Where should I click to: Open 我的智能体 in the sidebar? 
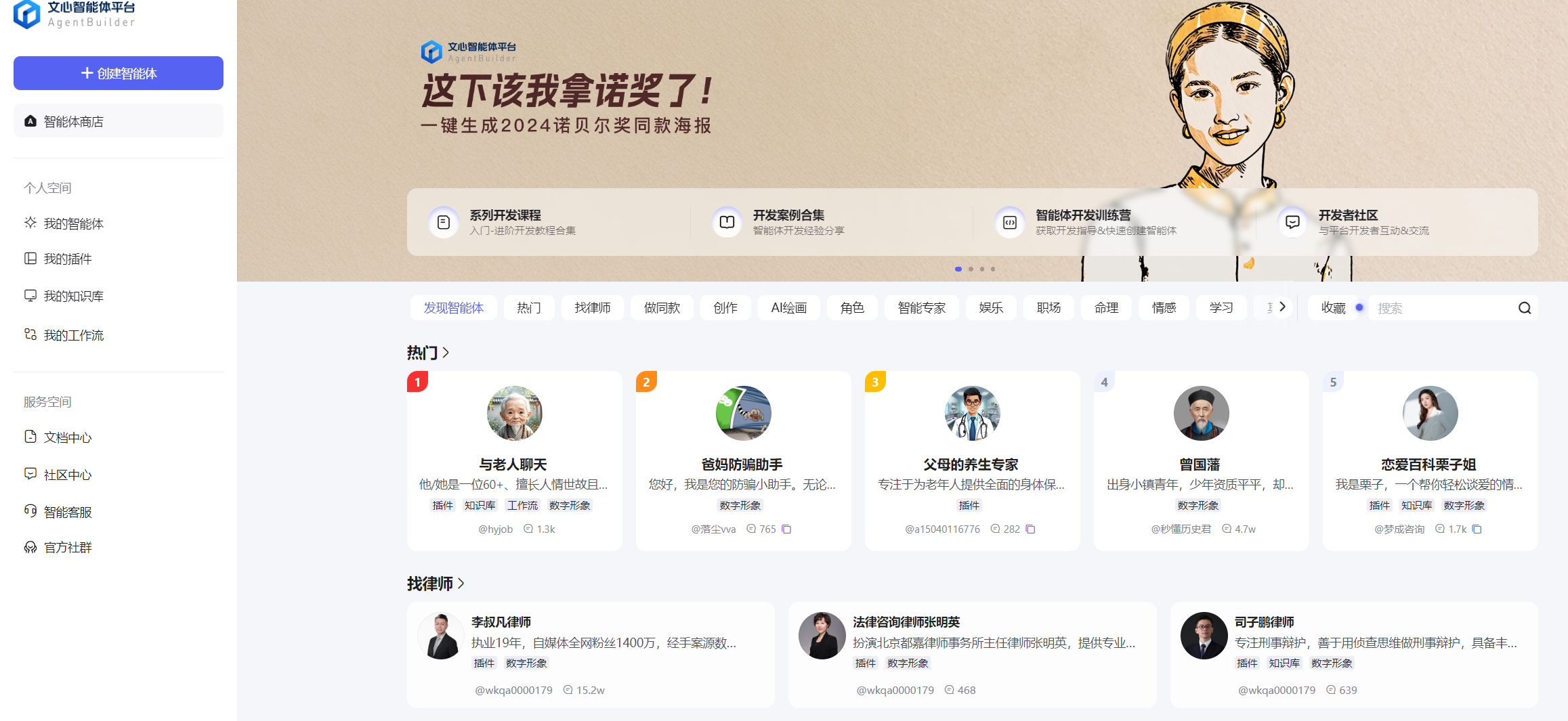(73, 223)
